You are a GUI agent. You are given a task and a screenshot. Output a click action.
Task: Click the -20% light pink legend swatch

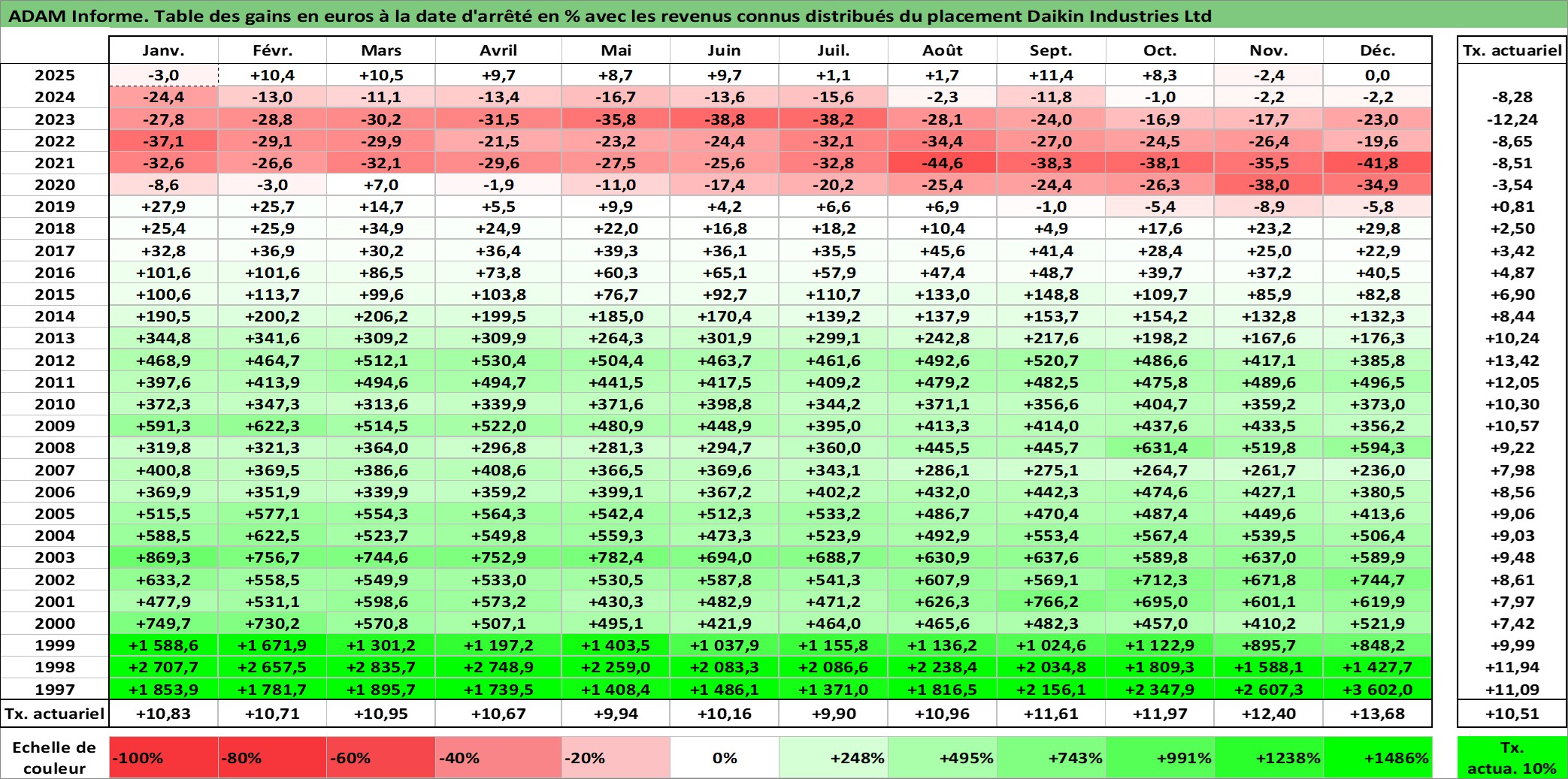616,757
